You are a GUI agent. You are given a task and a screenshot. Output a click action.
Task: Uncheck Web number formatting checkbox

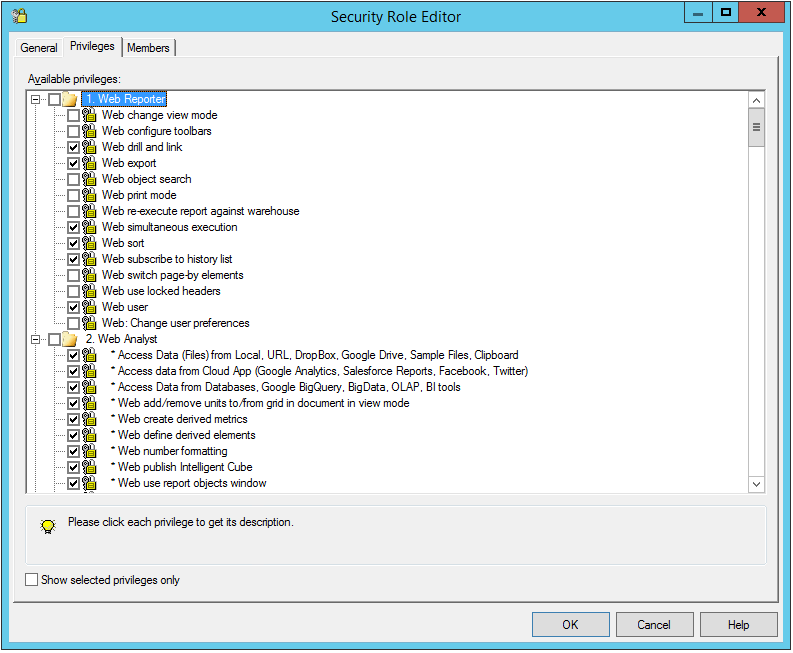73,451
